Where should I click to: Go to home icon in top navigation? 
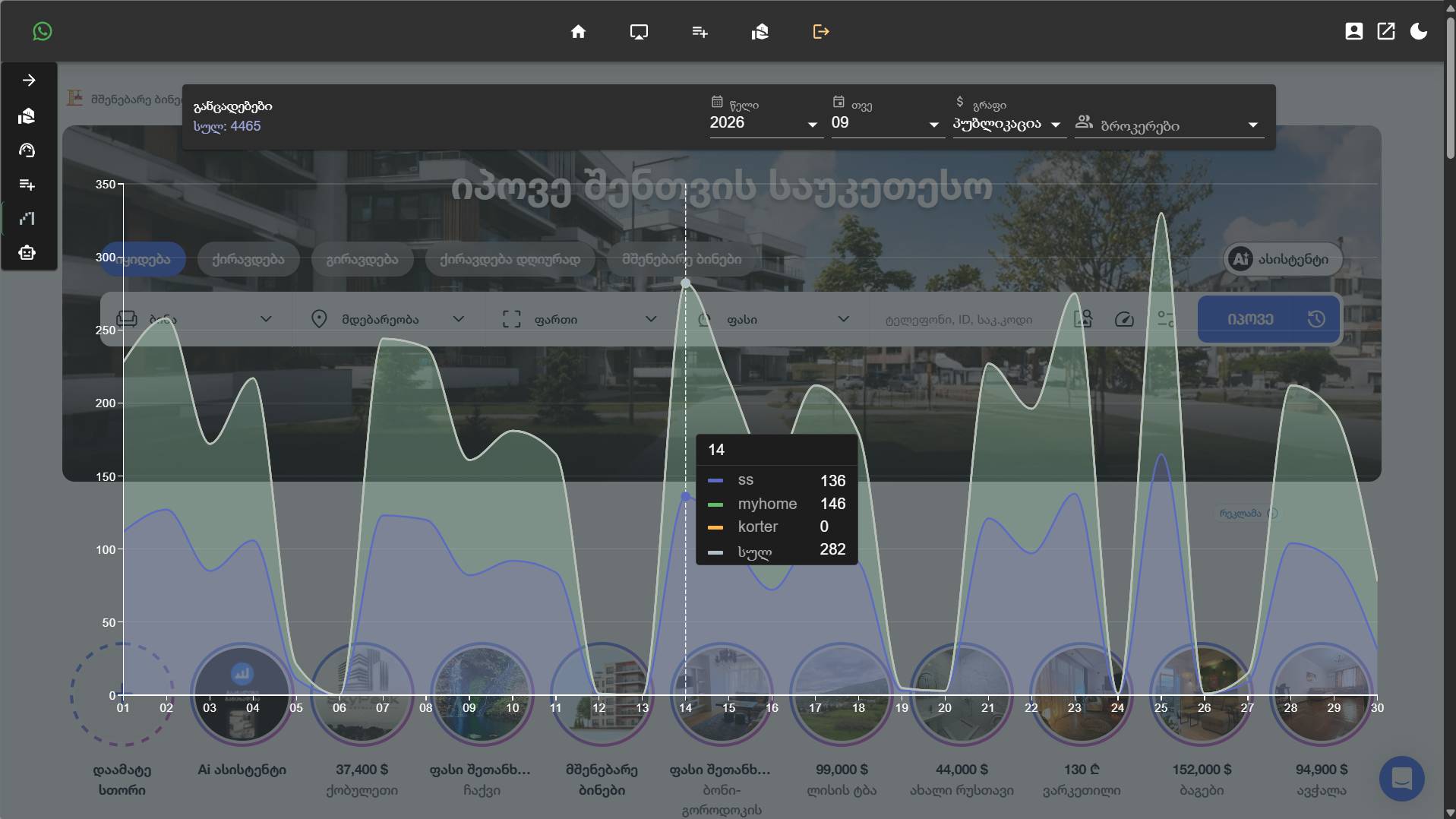click(578, 31)
